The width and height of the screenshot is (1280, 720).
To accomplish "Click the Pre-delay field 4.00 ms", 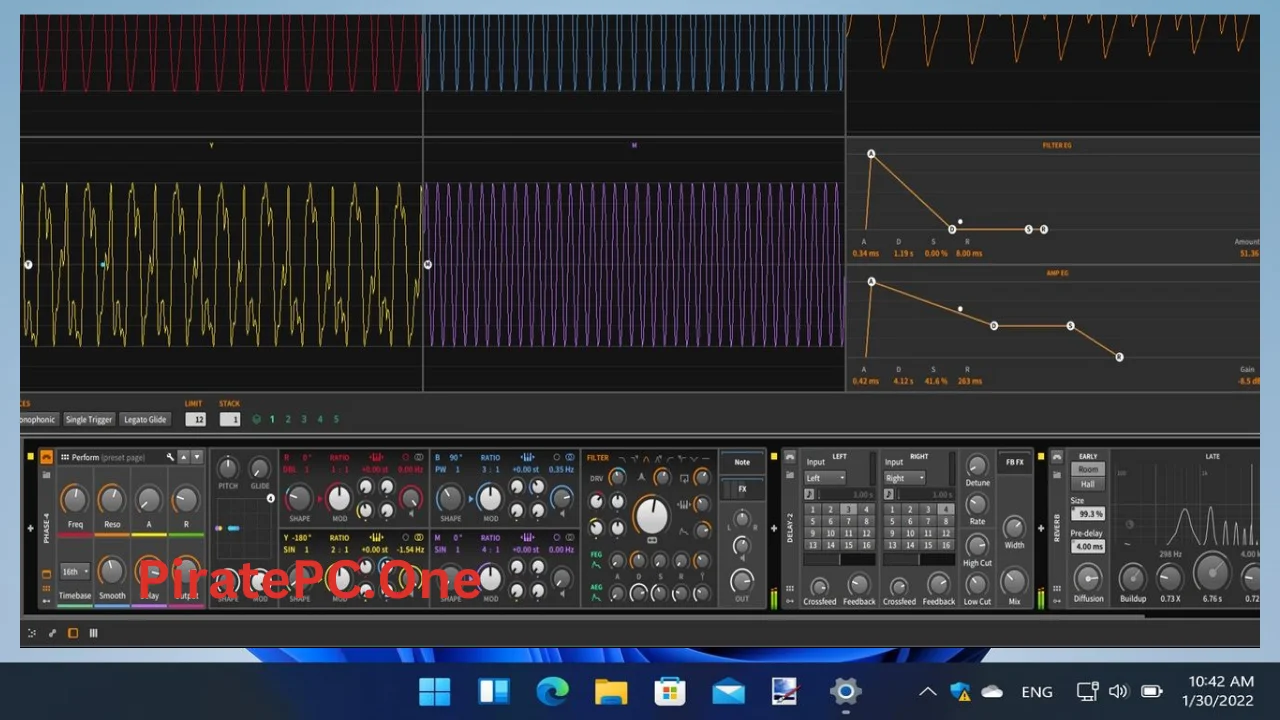I will point(1088,546).
